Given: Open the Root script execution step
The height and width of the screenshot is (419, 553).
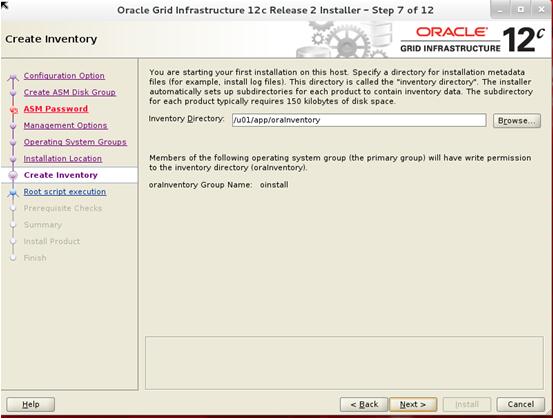Looking at the screenshot, I should (65, 192).
